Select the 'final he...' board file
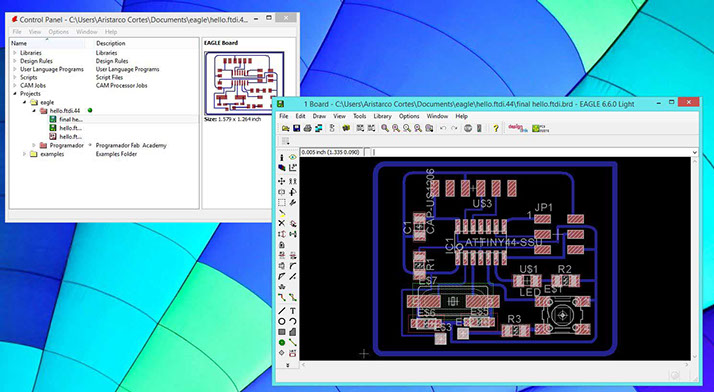 coord(70,119)
